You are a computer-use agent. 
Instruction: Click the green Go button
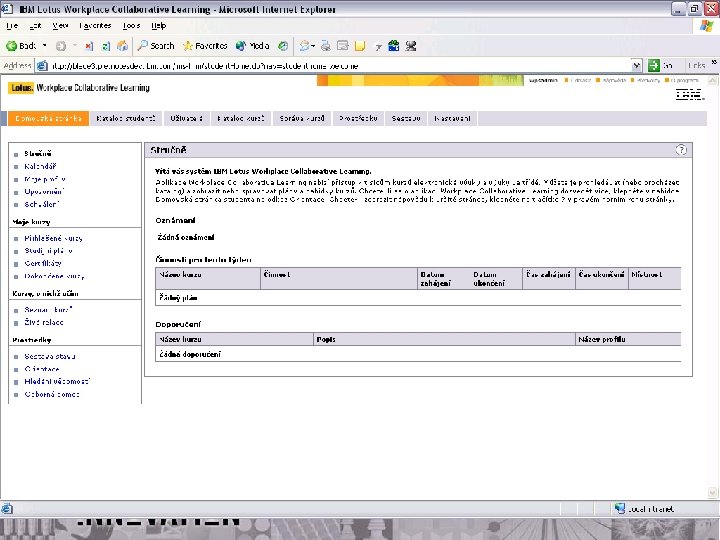coord(660,66)
